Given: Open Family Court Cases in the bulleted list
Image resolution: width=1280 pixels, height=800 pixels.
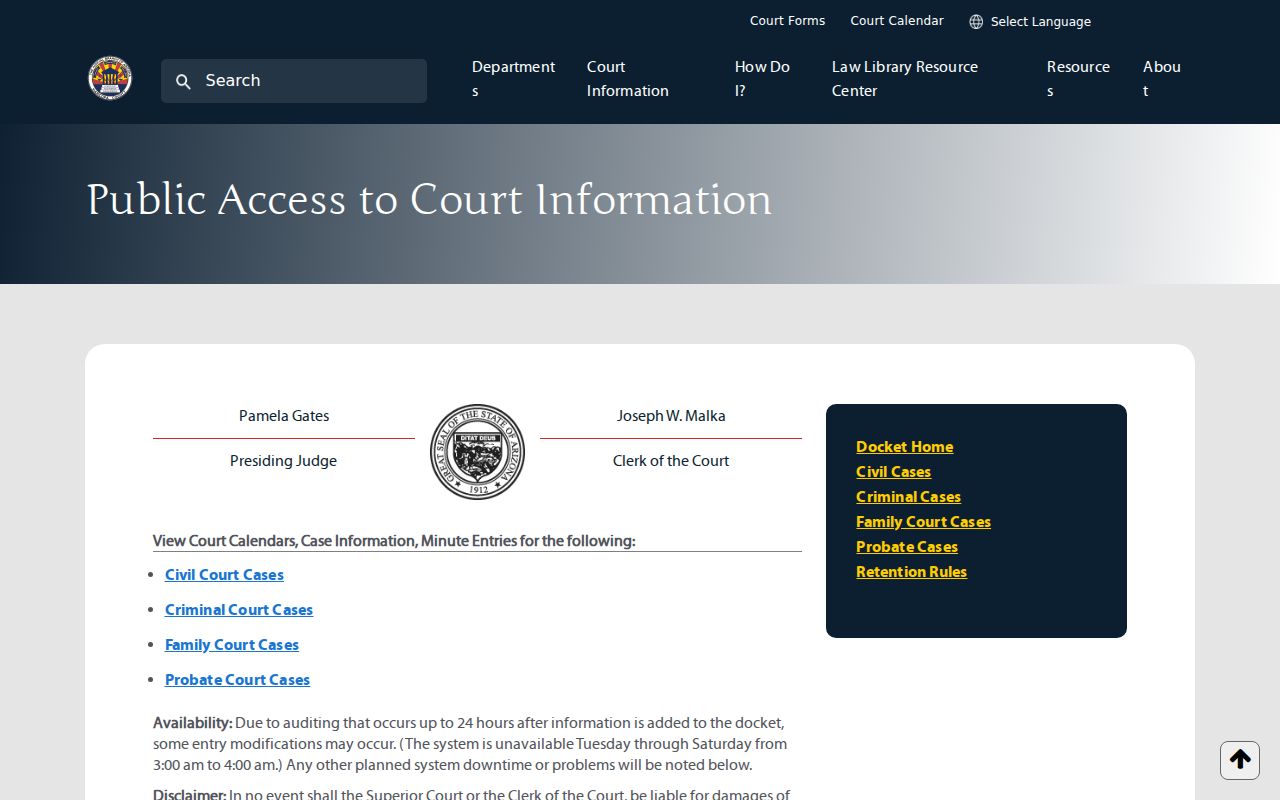Looking at the screenshot, I should tap(232, 645).
